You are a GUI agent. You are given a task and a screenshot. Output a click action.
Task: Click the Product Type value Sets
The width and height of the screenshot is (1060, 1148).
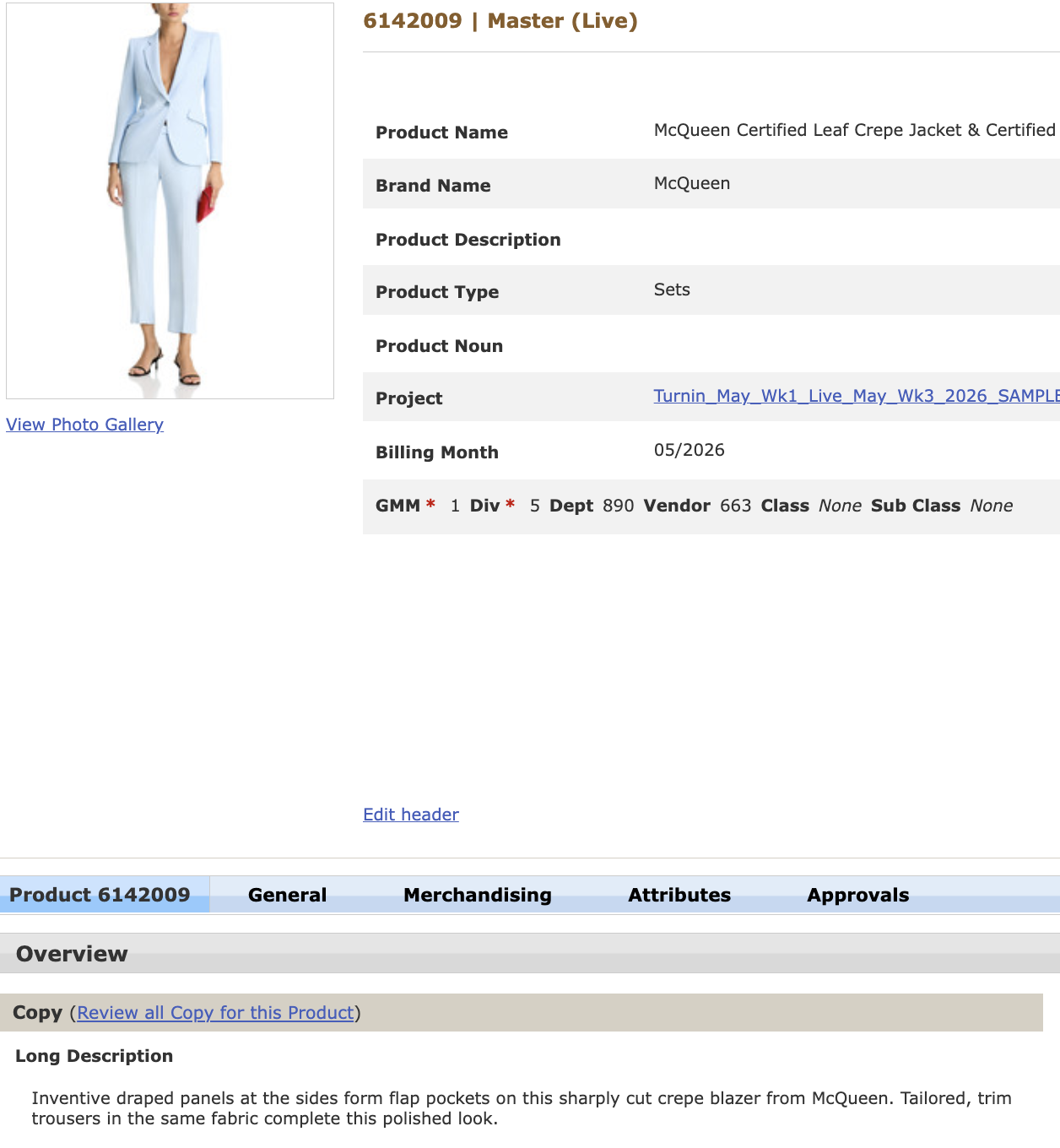tap(672, 290)
